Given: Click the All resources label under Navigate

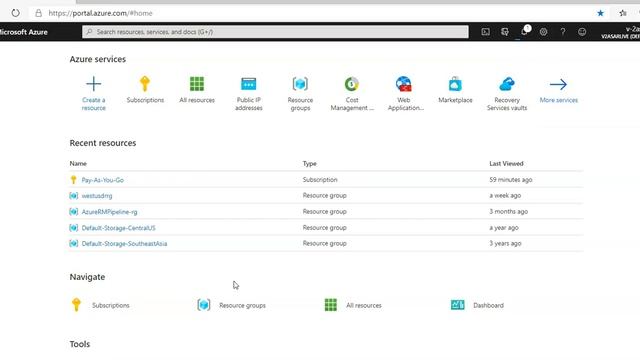Looking at the screenshot, I should coord(364,305).
